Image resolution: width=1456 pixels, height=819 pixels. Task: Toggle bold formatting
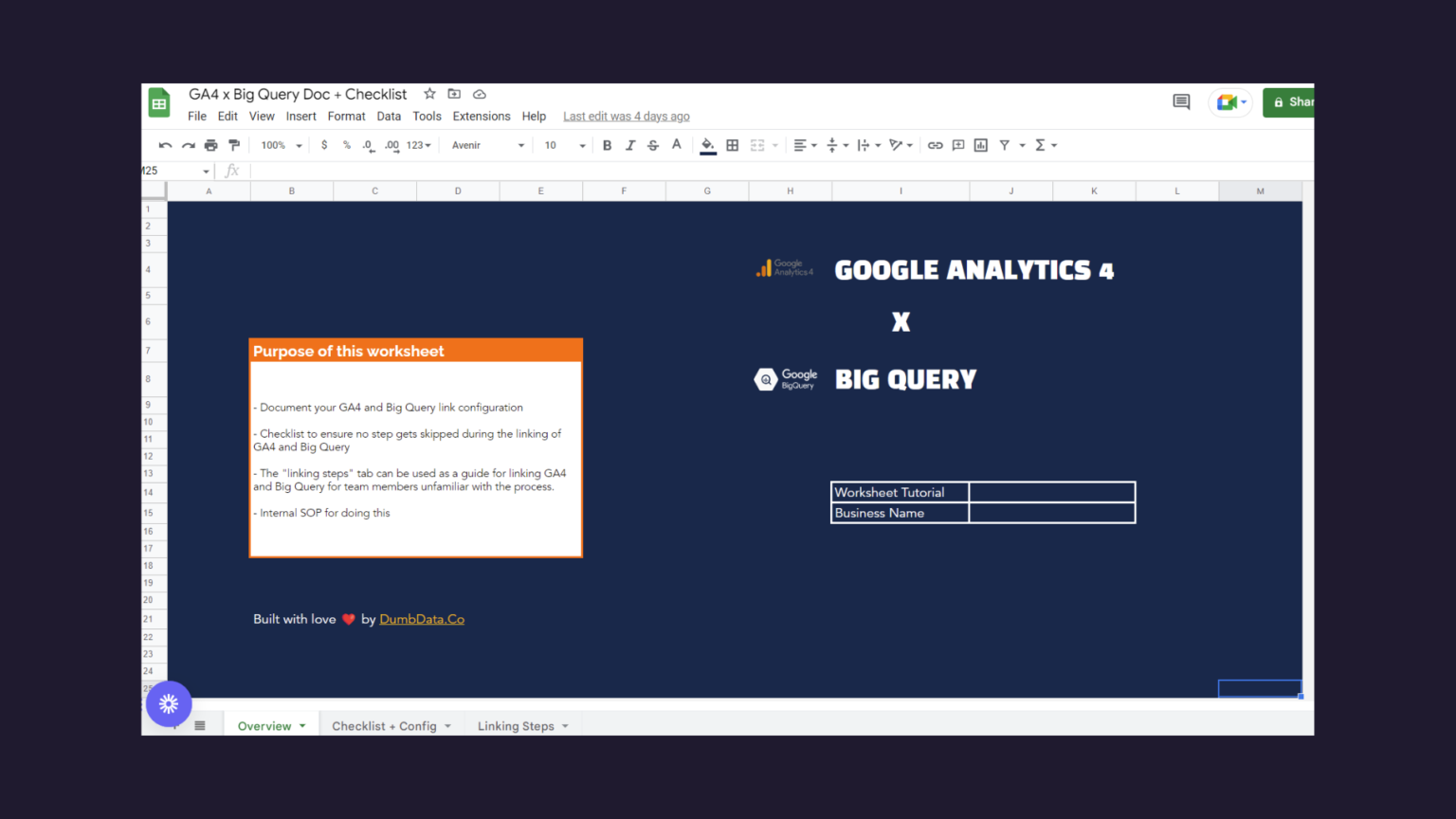pos(607,144)
